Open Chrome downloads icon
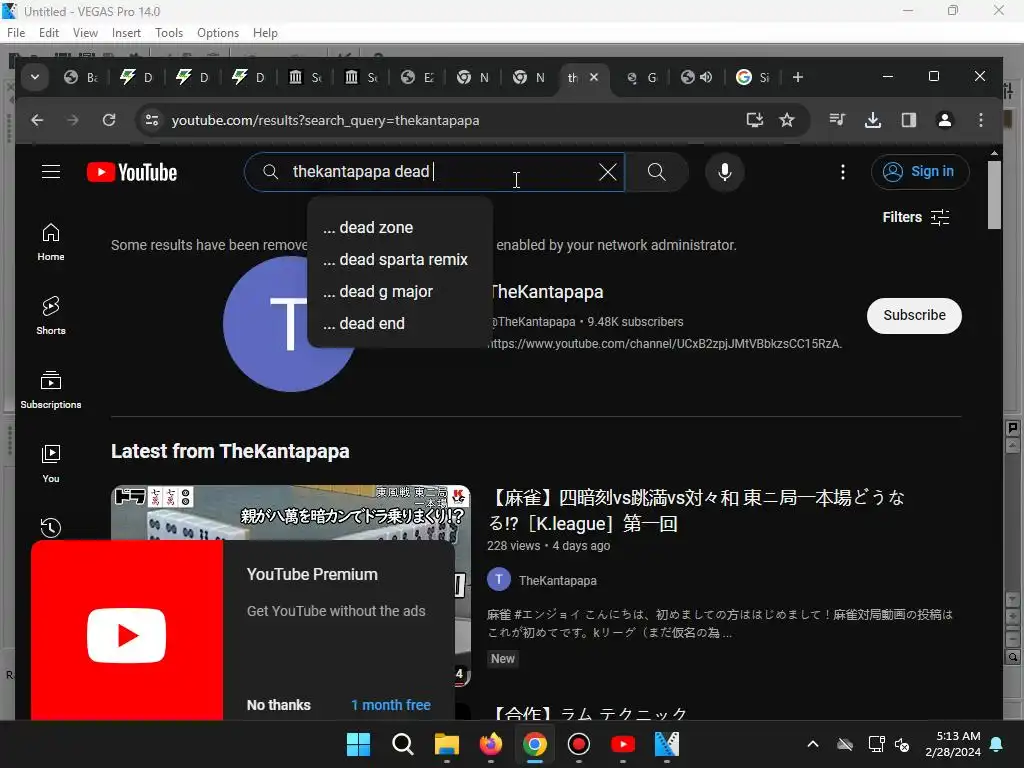 point(872,120)
